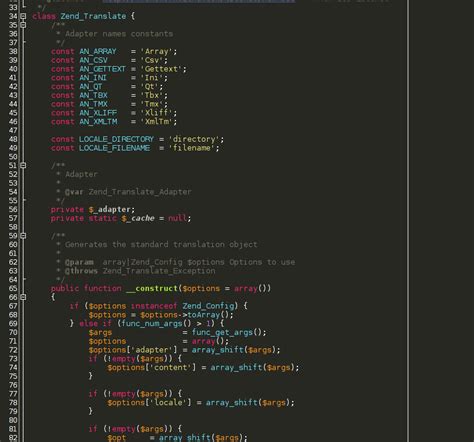The width and height of the screenshot is (474, 442).
Task: Click the AN_ARRAY constant name
Action: click(x=98, y=51)
